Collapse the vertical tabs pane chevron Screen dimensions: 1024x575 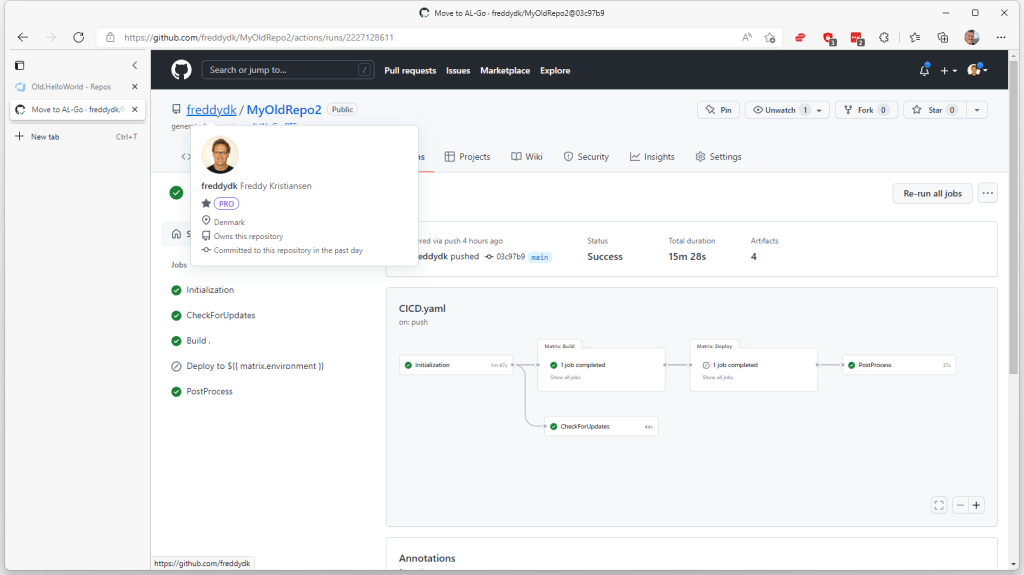pos(135,65)
